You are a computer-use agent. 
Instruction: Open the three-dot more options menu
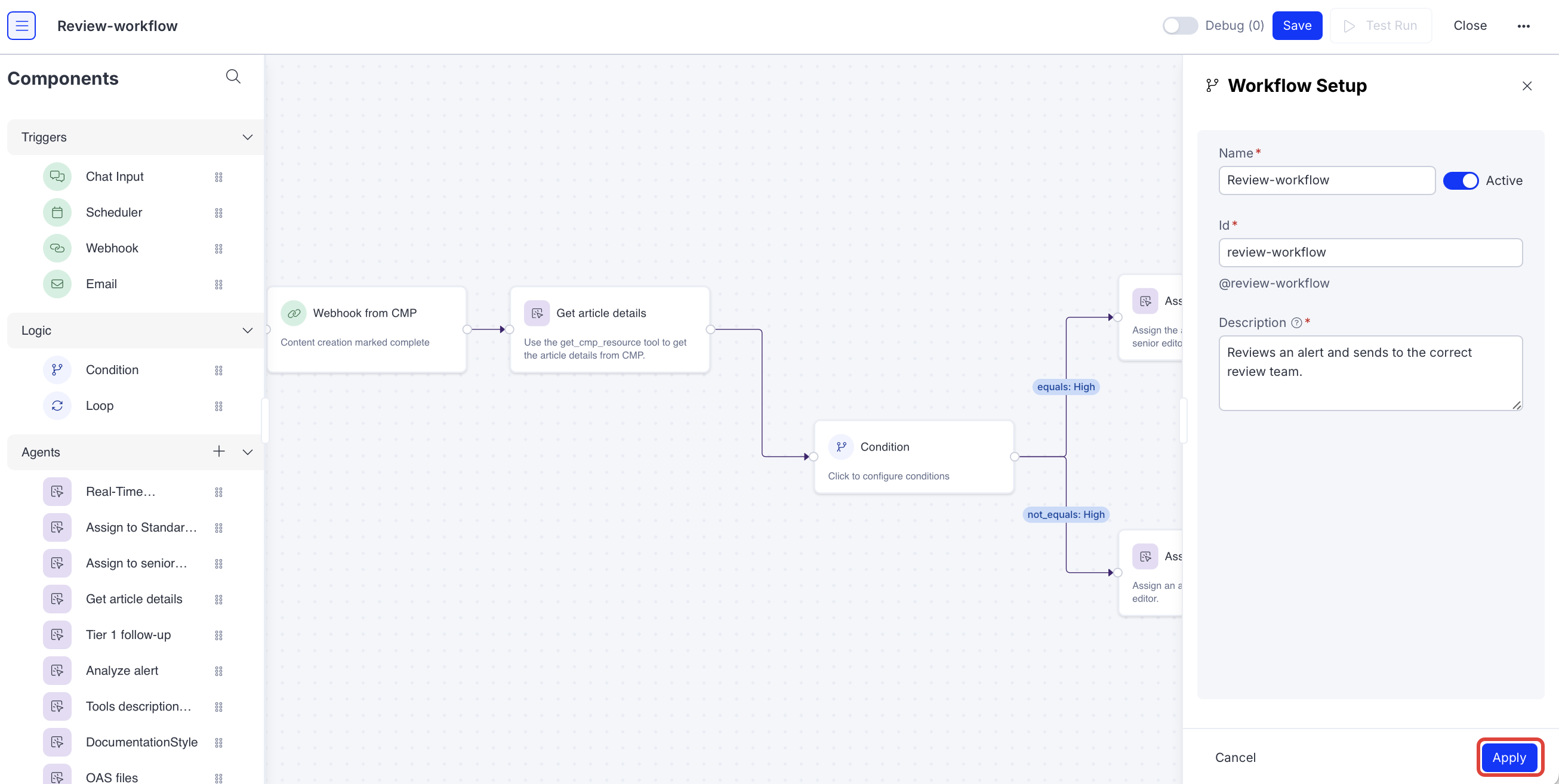1523,26
